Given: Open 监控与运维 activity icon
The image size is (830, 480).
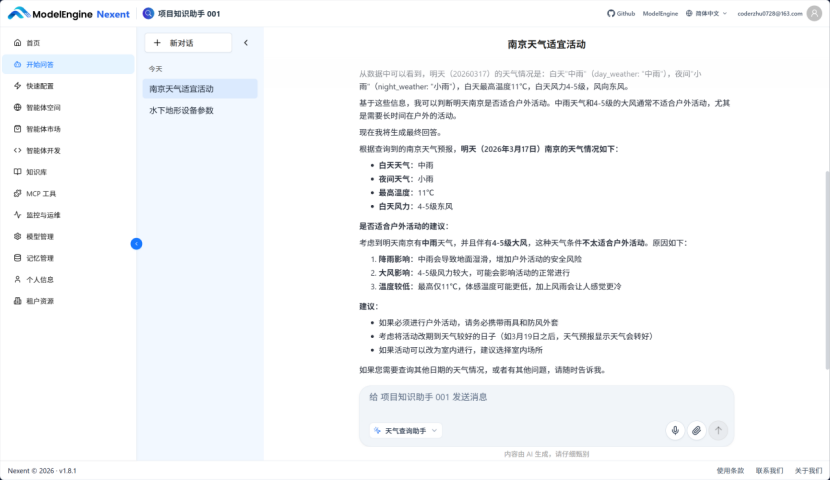Looking at the screenshot, I should coord(17,215).
